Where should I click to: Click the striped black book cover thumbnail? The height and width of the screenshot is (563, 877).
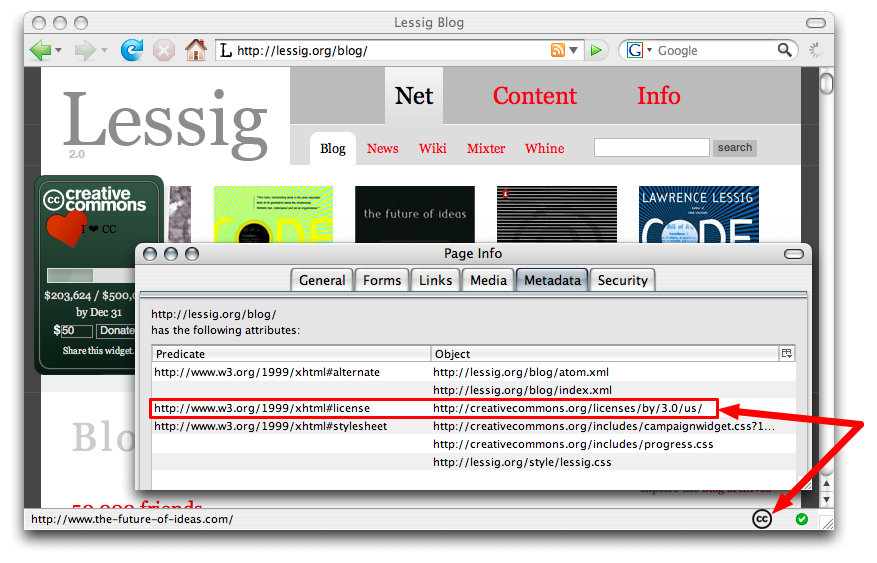pyautogui.click(x=557, y=214)
